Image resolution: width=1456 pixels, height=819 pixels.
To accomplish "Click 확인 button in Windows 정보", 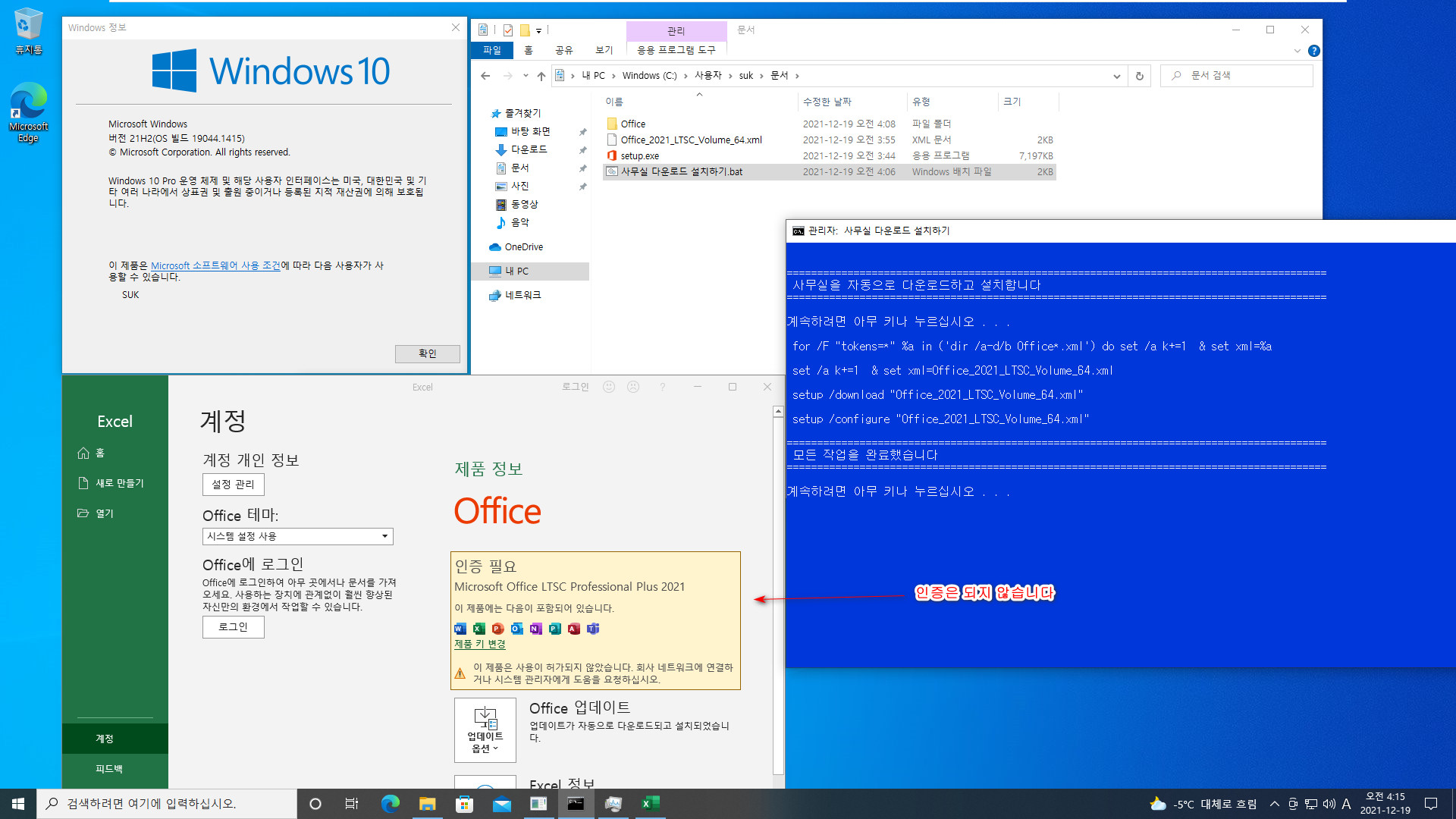I will (428, 353).
